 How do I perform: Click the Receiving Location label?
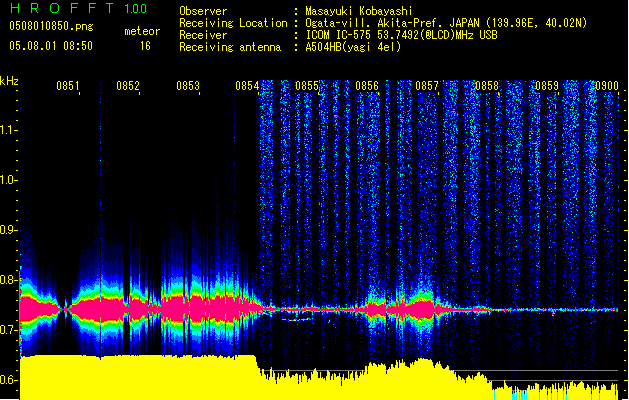(x=233, y=23)
